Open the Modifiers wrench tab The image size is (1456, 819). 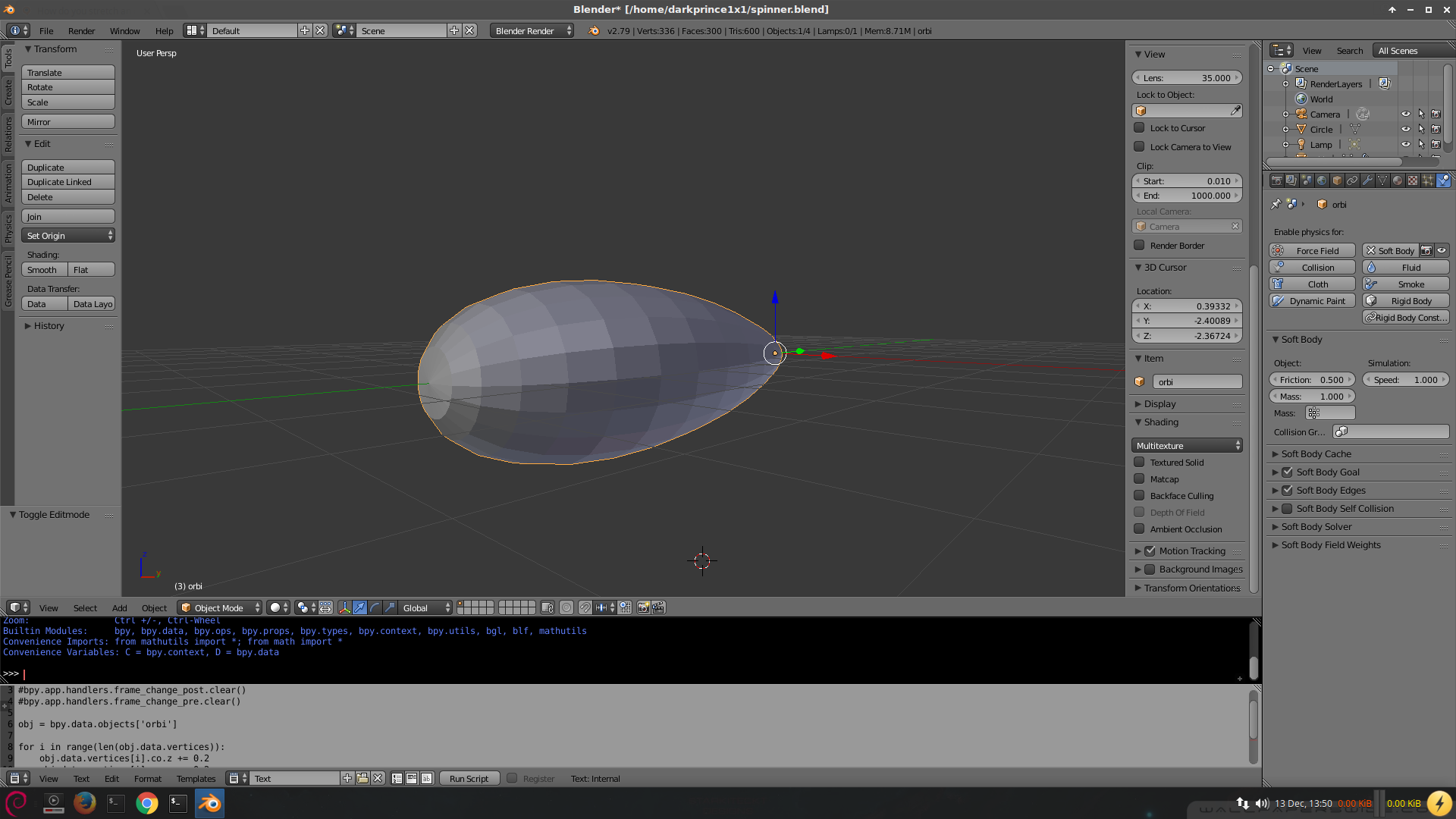pyautogui.click(x=1367, y=180)
